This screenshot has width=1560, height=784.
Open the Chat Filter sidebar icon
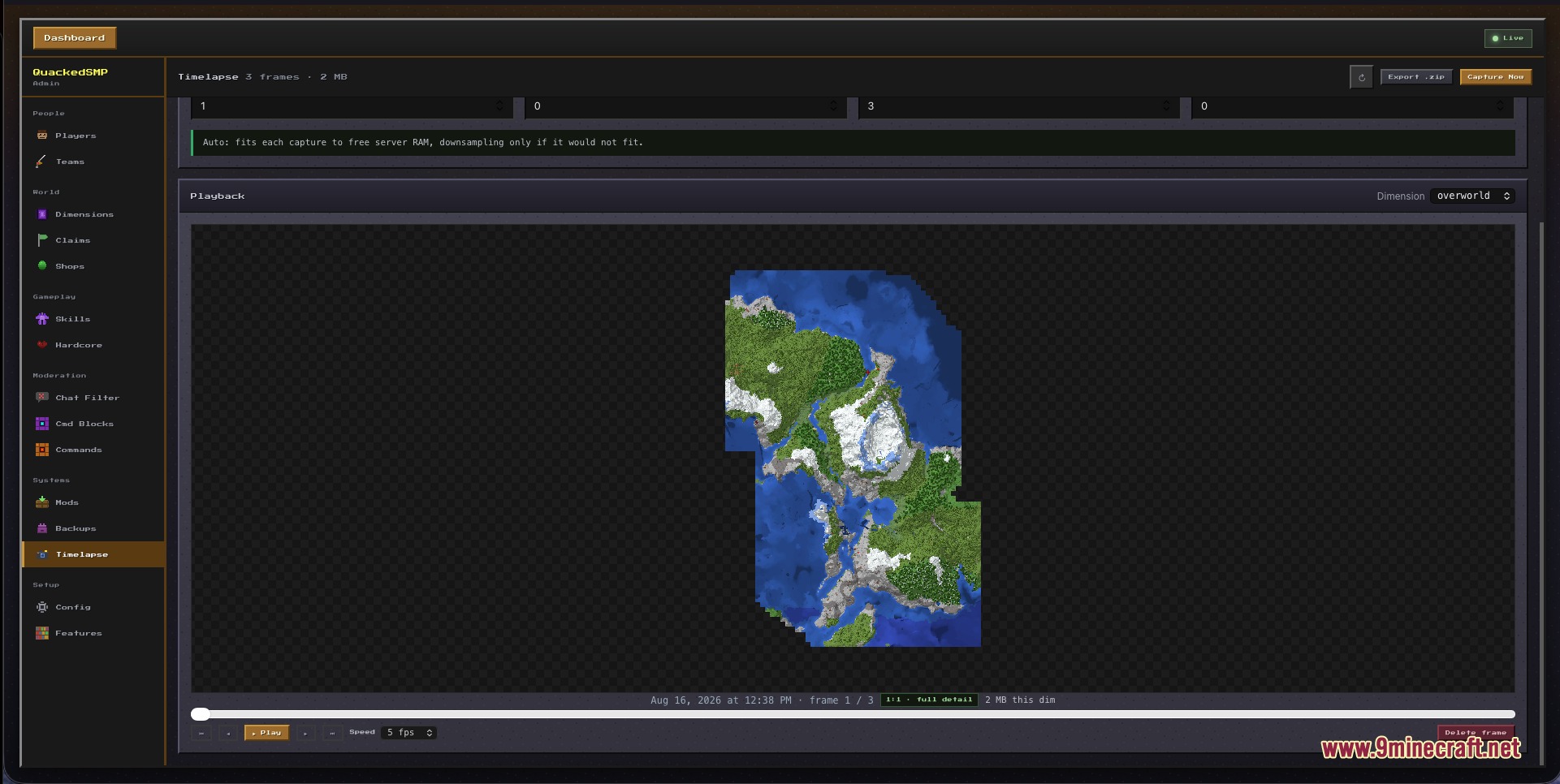42,398
